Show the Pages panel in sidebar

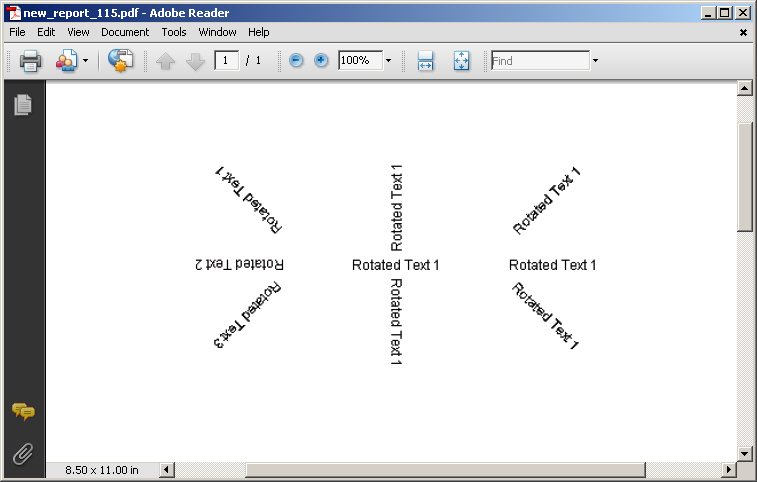23,104
